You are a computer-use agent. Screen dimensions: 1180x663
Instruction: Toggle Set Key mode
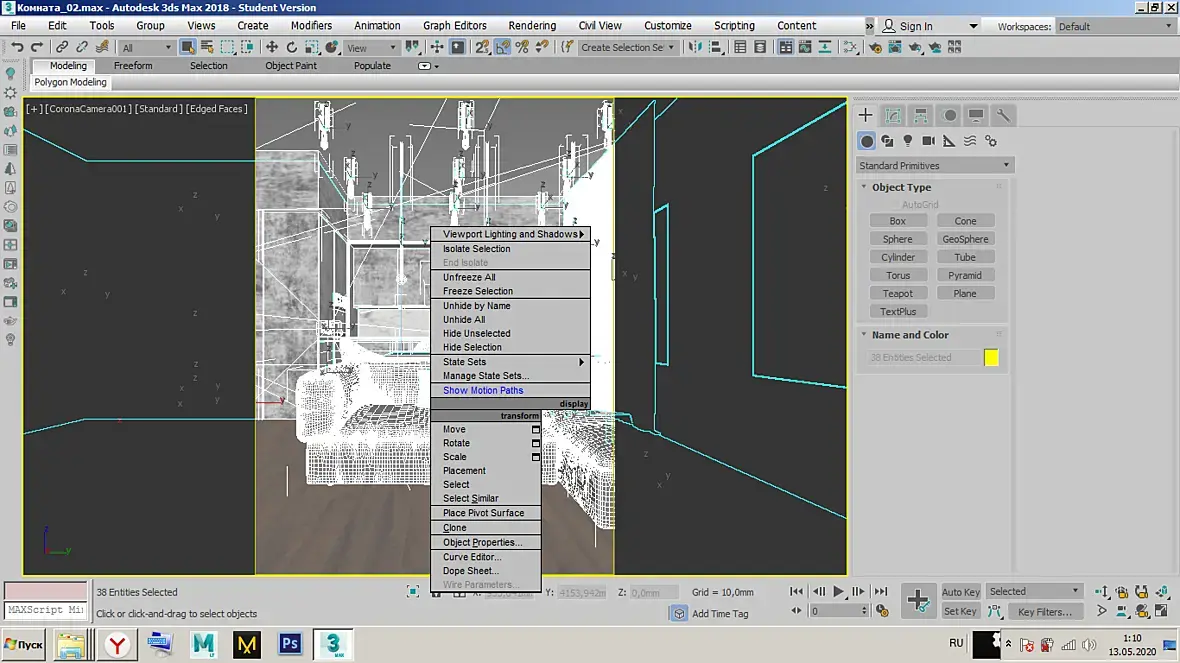(x=960, y=611)
